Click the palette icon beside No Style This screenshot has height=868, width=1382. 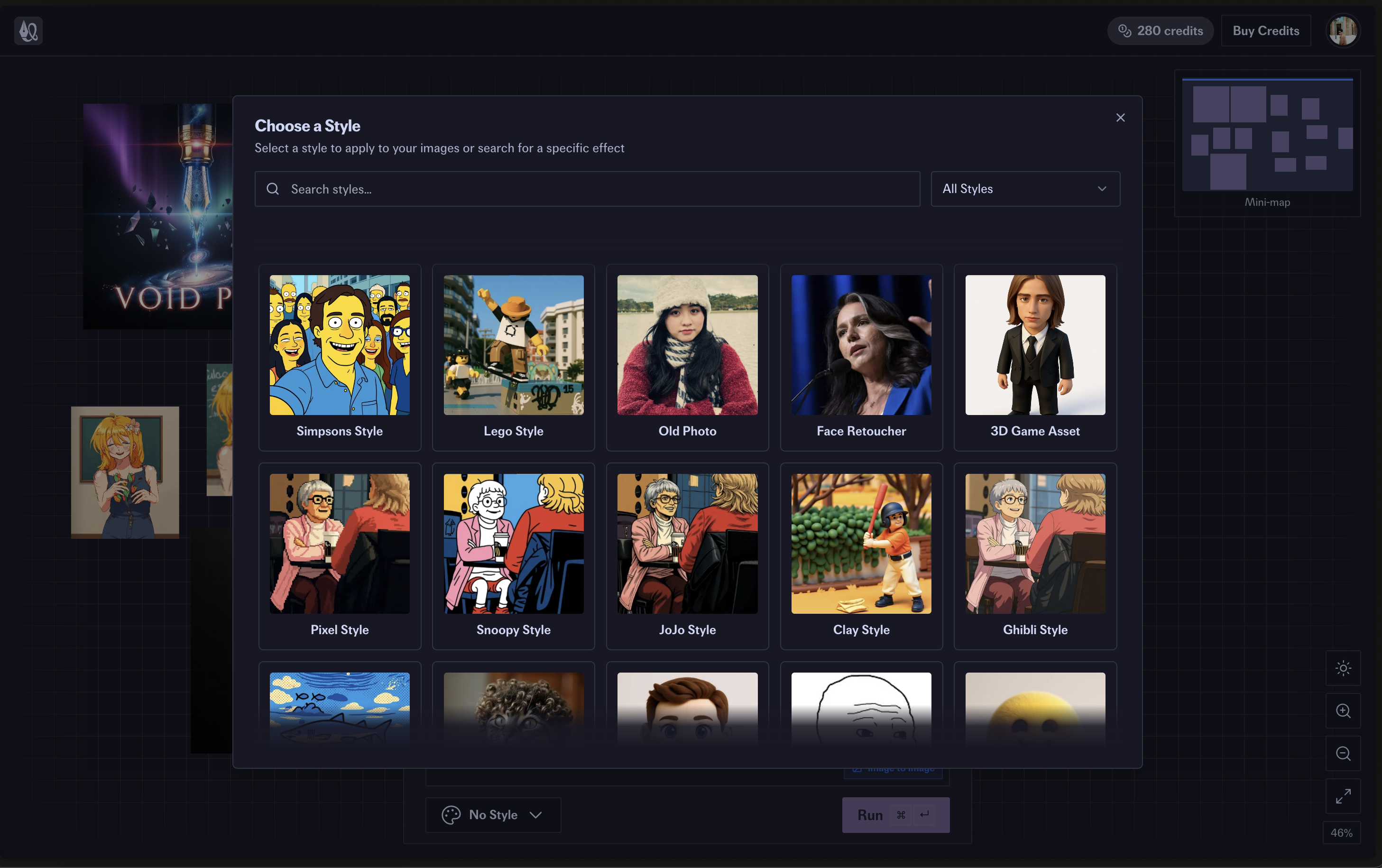coord(451,814)
